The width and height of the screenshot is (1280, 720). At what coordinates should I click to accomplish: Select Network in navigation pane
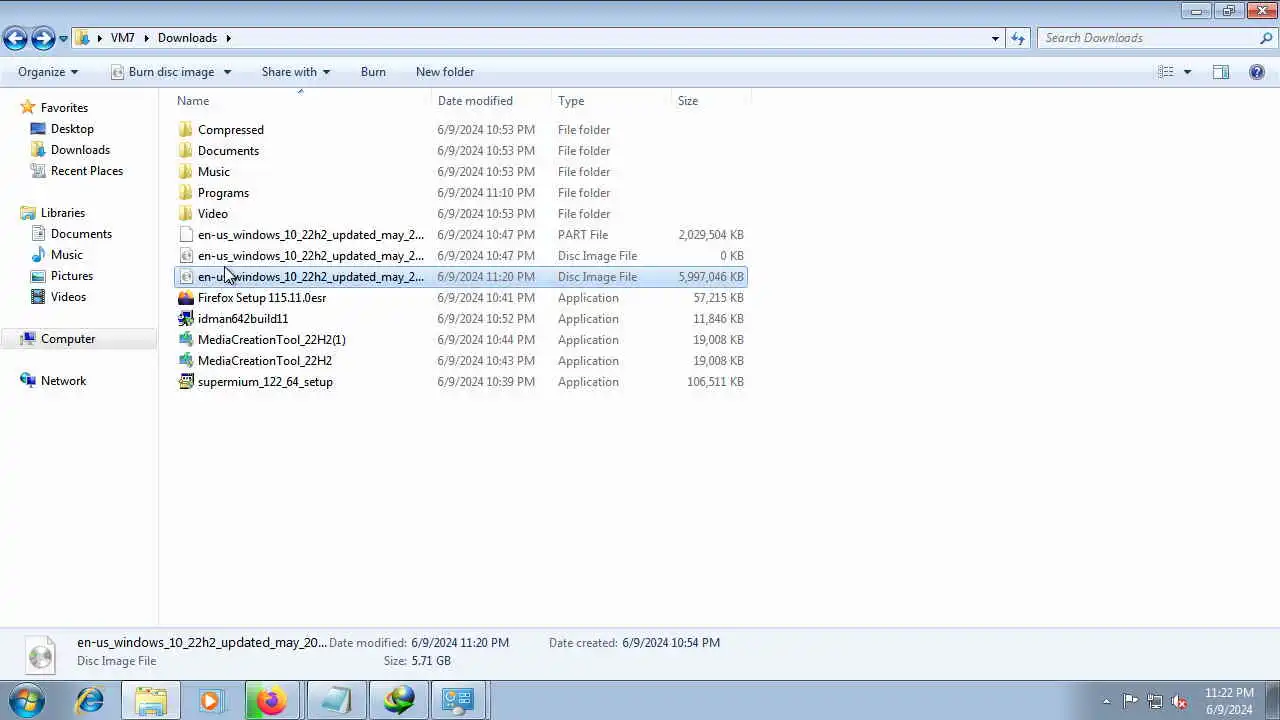[x=63, y=381]
